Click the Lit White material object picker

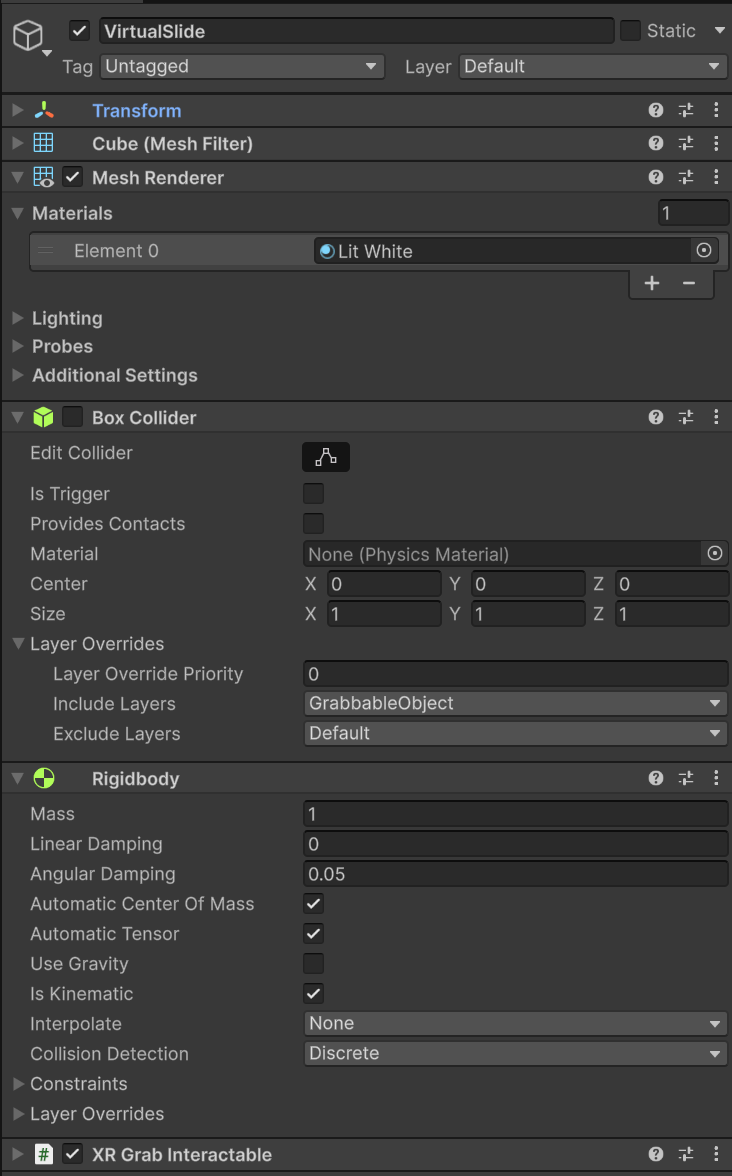pyautogui.click(x=704, y=251)
